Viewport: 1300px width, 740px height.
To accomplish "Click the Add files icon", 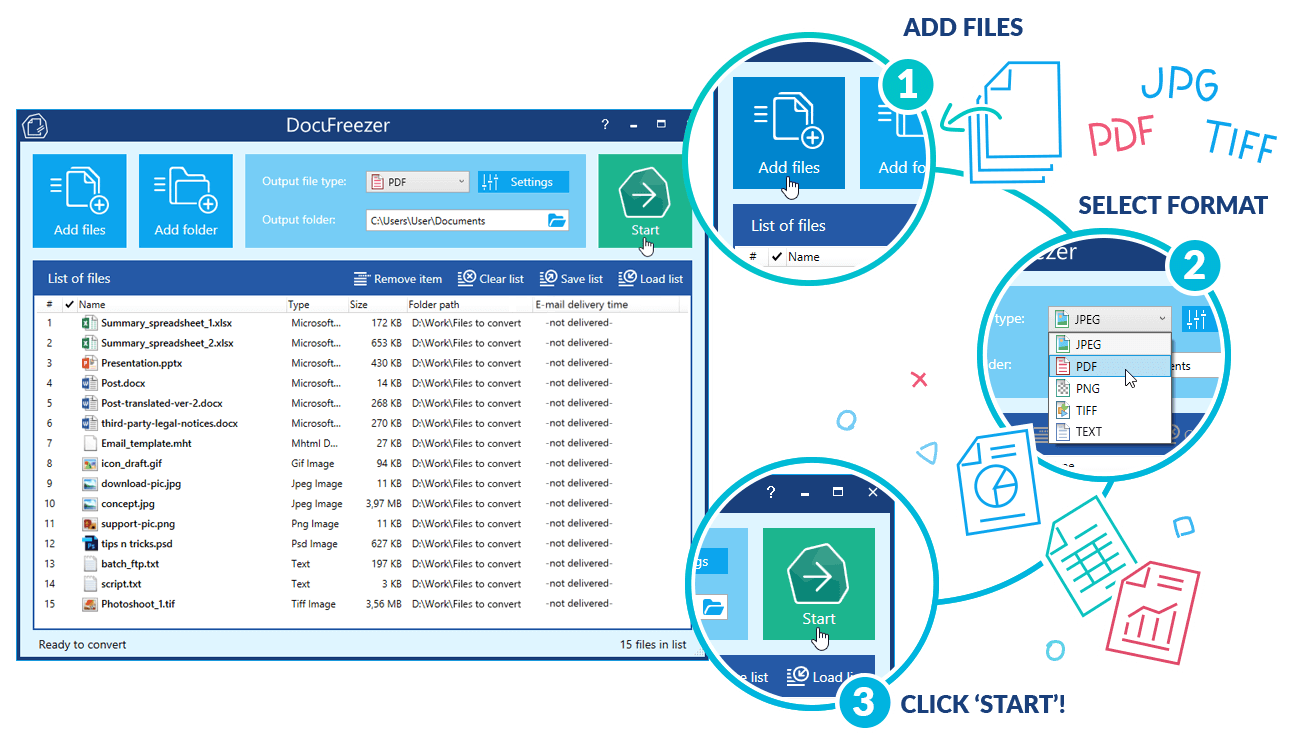I will pos(79,190).
